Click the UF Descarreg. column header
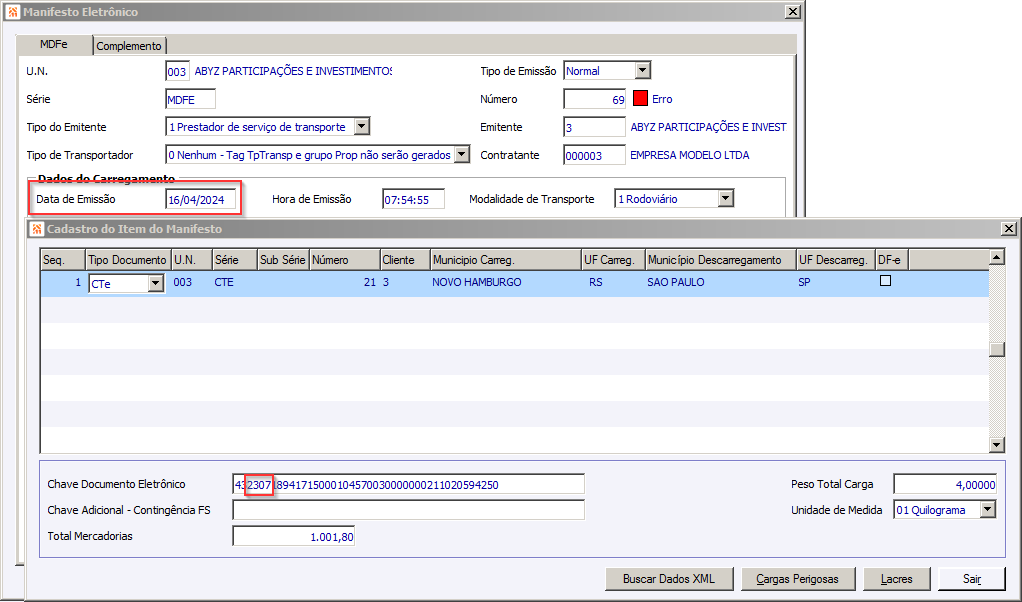Viewport: 1022px width, 602px height. pos(836,259)
